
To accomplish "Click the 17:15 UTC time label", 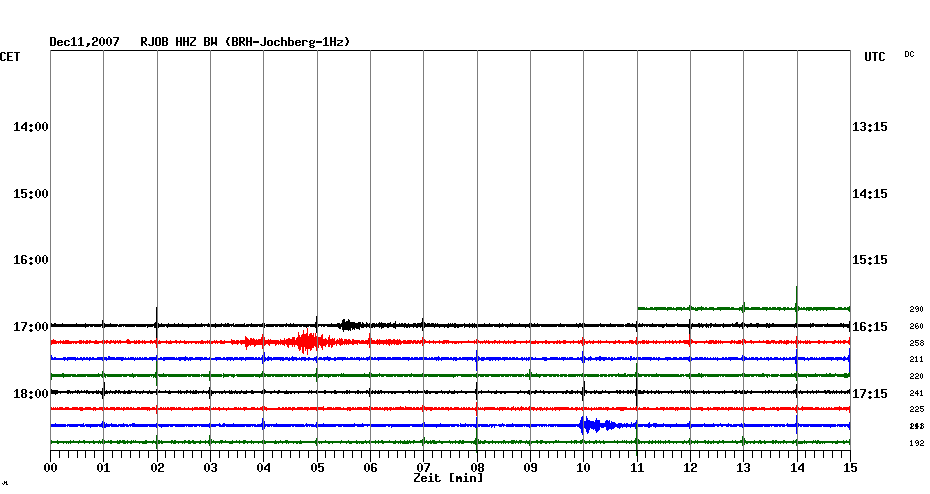I will tap(870, 394).
